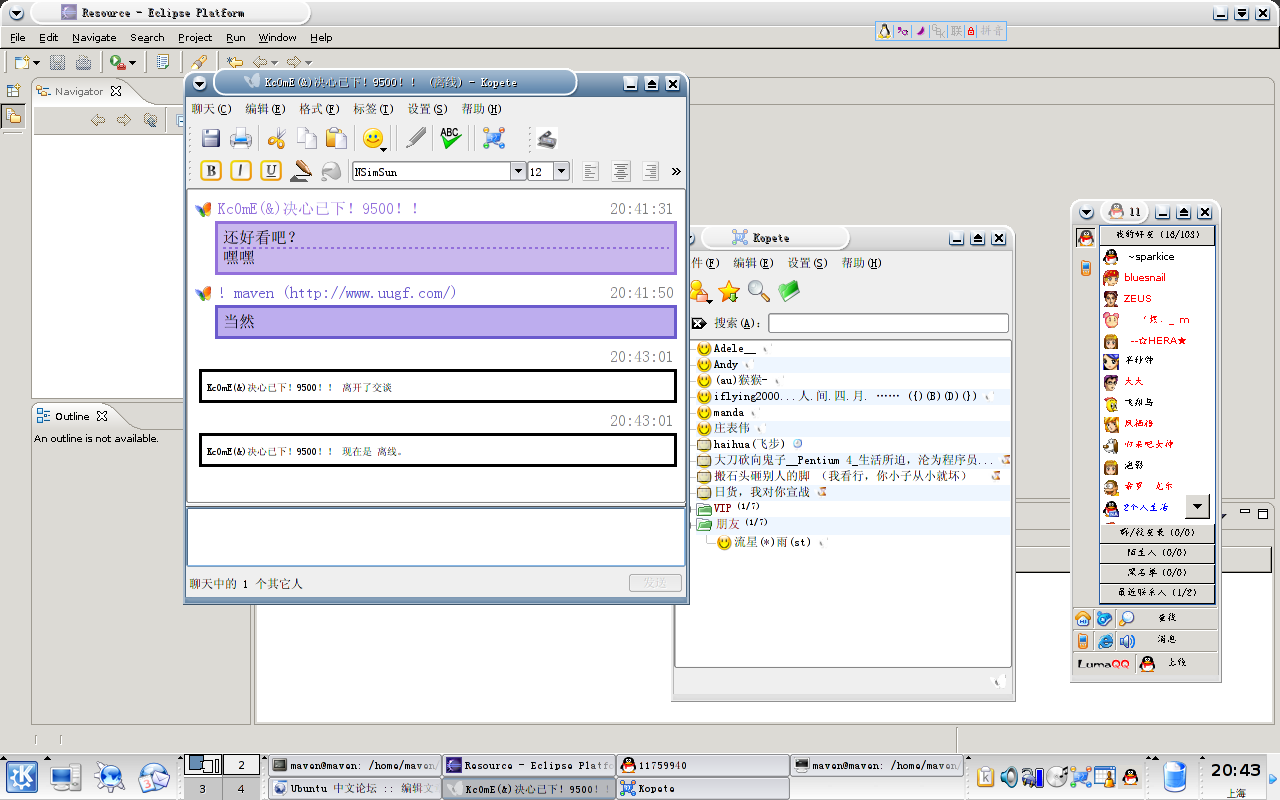The width and height of the screenshot is (1280, 800).
Task: Select contact manda in Kopete list
Action: coord(729,413)
